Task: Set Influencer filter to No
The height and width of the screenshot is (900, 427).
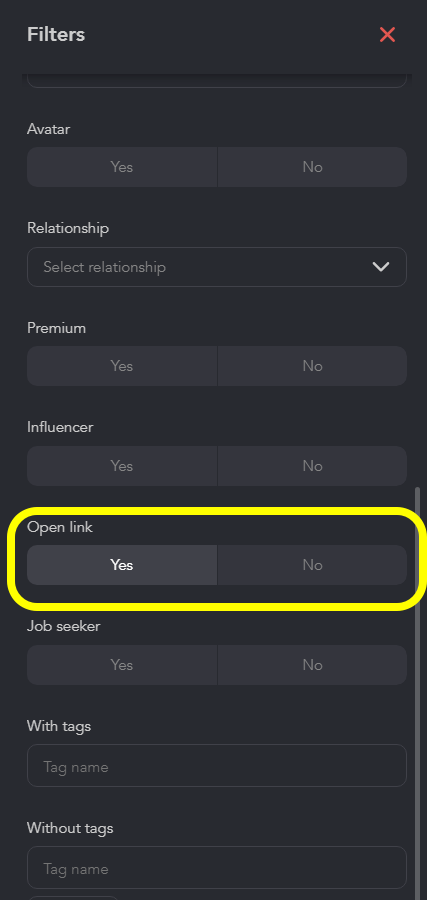Action: click(312, 466)
